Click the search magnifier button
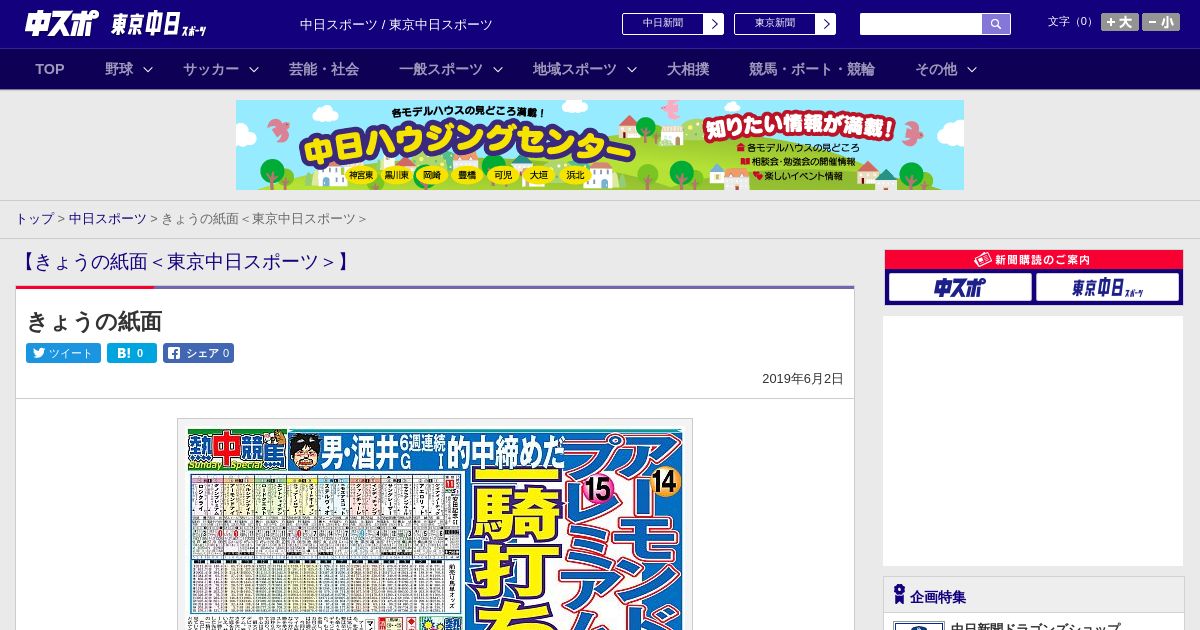1200x630 pixels. (996, 24)
